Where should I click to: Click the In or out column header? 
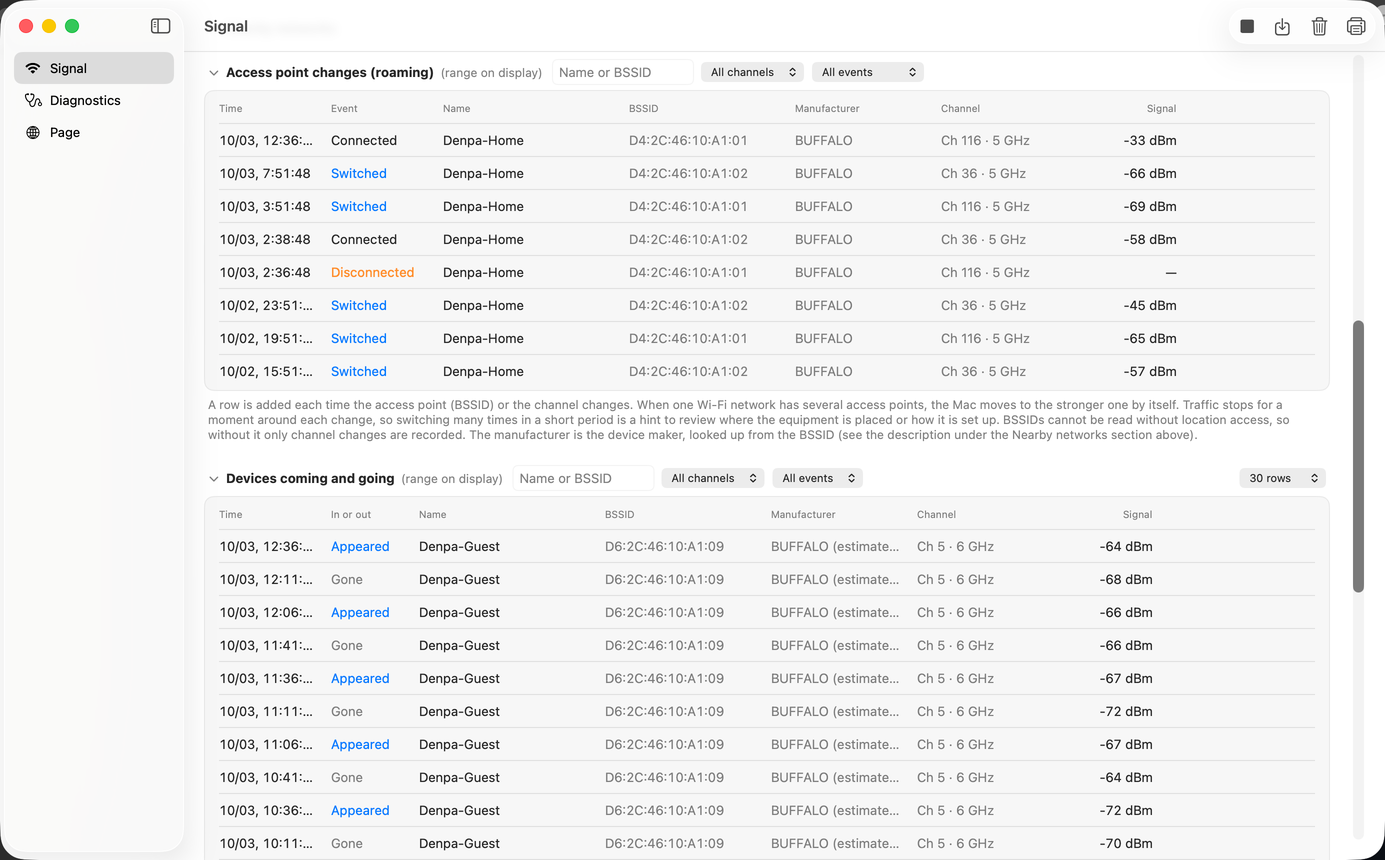pos(351,514)
